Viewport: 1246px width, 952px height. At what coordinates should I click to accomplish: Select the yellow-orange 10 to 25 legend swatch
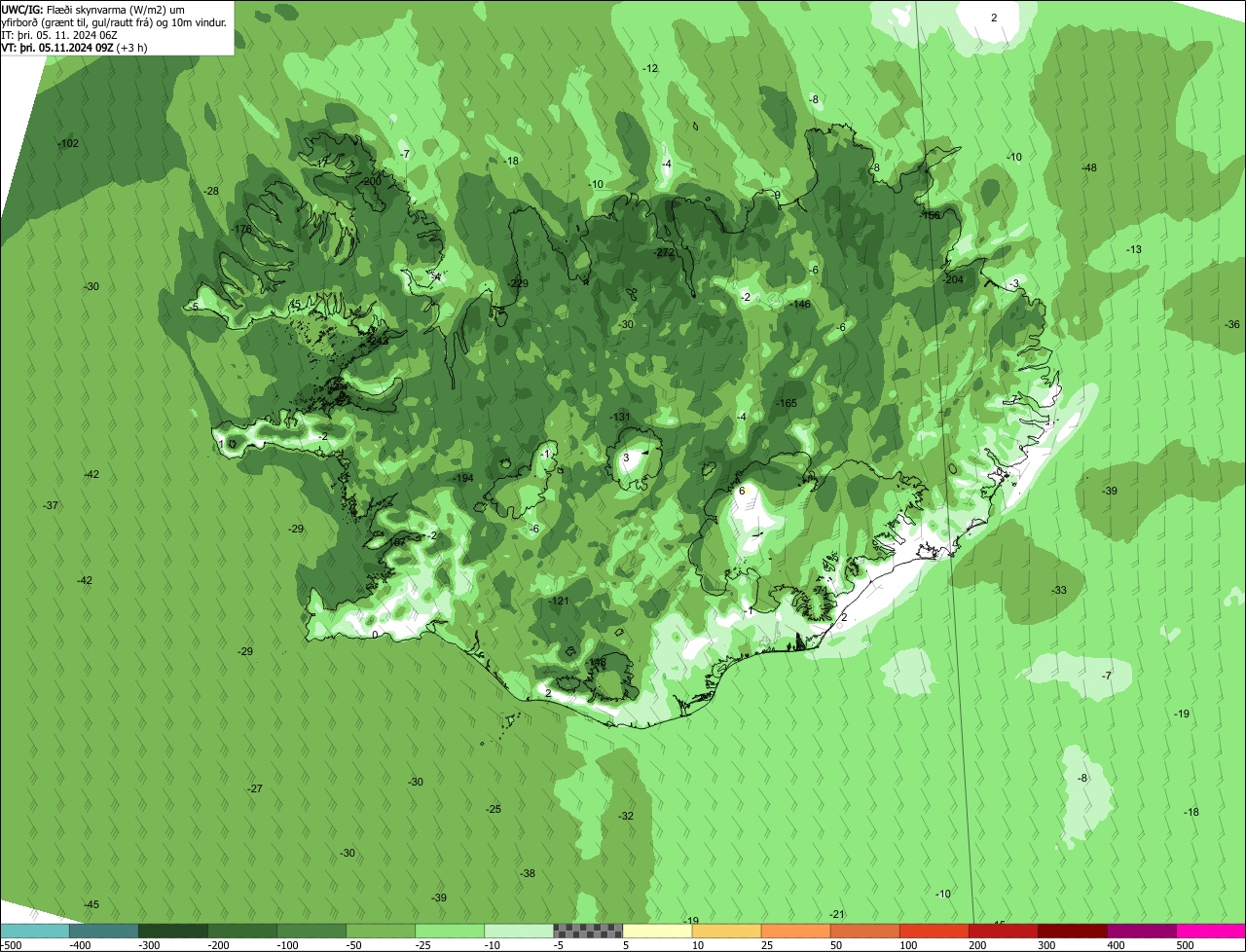(x=726, y=931)
